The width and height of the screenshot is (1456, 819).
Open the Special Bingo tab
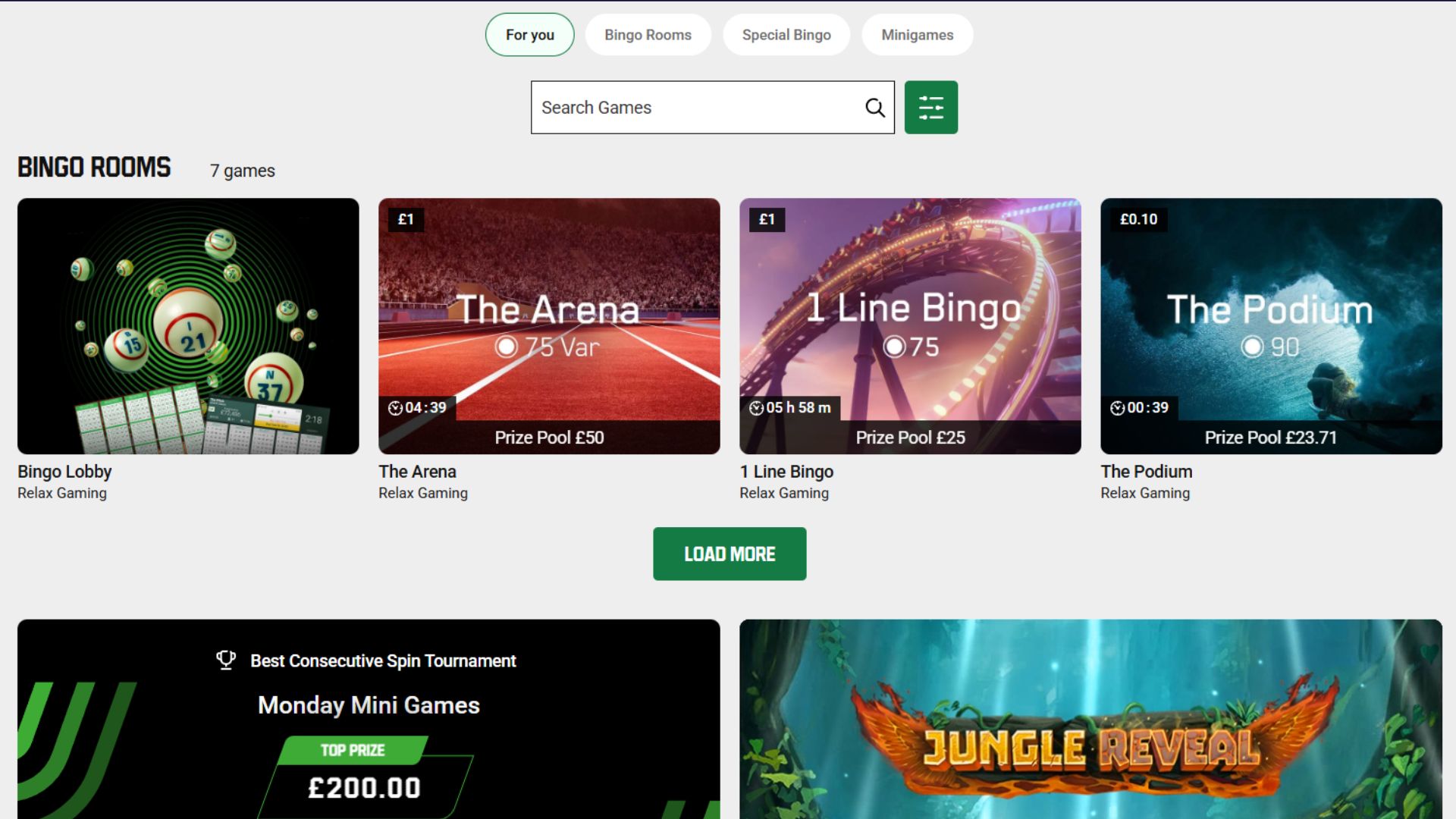tap(786, 35)
